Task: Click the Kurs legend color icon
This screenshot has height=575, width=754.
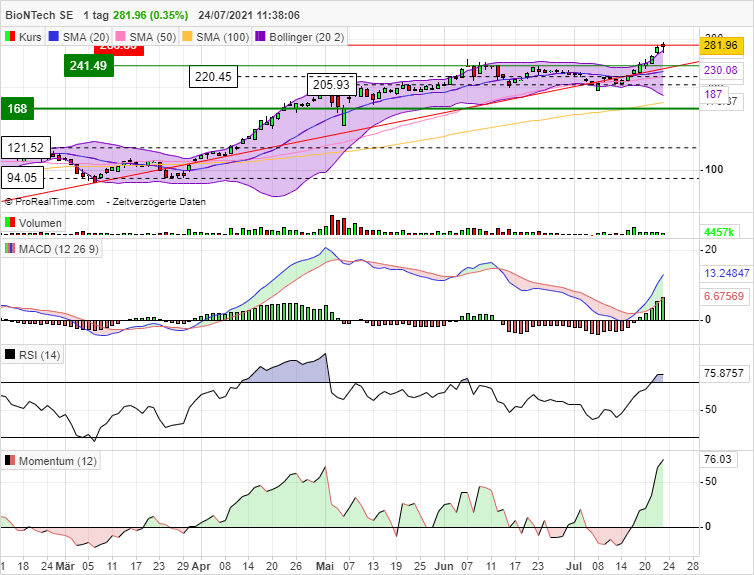Action: 10,37
